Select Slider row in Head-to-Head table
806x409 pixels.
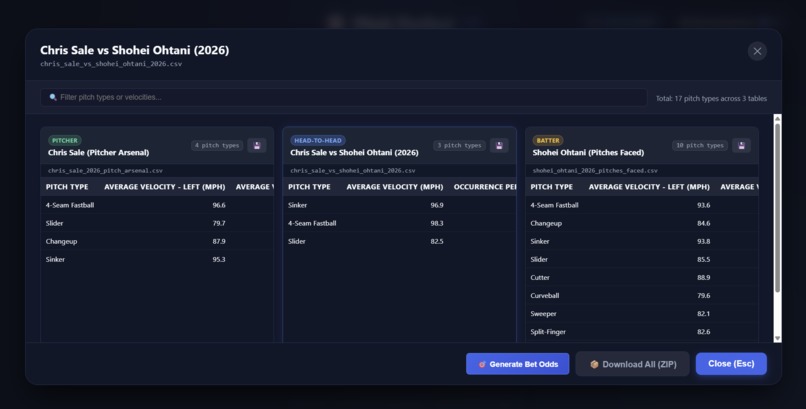tap(399, 241)
